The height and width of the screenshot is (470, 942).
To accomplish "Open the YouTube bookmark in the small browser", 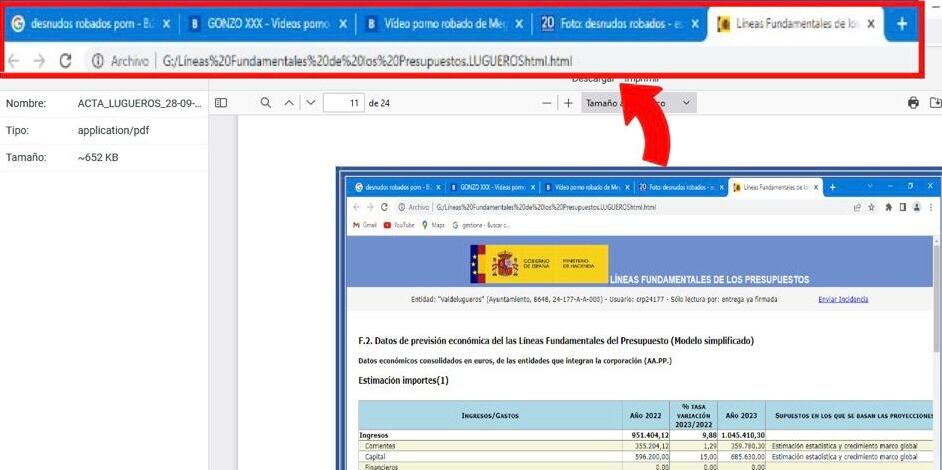I will click(x=399, y=226).
